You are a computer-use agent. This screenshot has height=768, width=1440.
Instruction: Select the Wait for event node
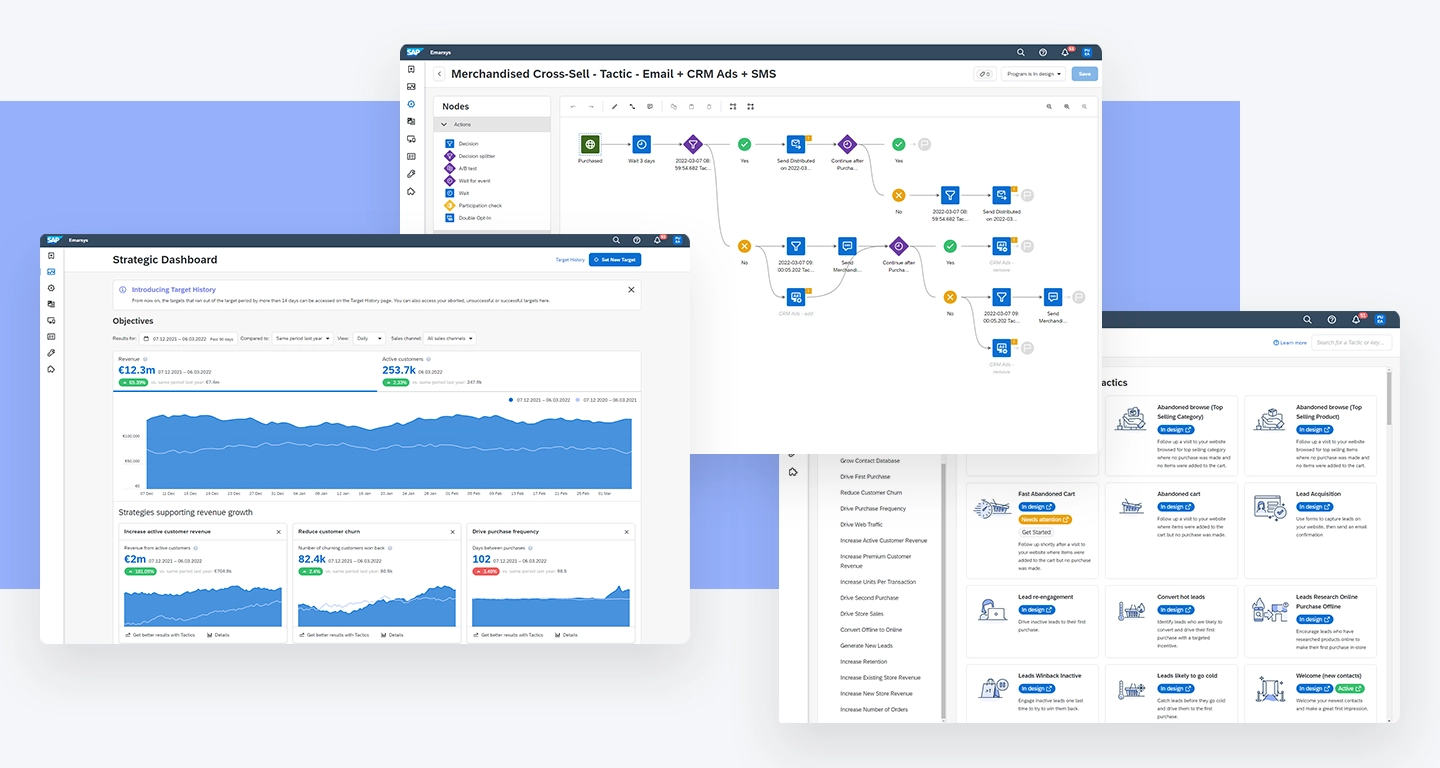[450, 181]
